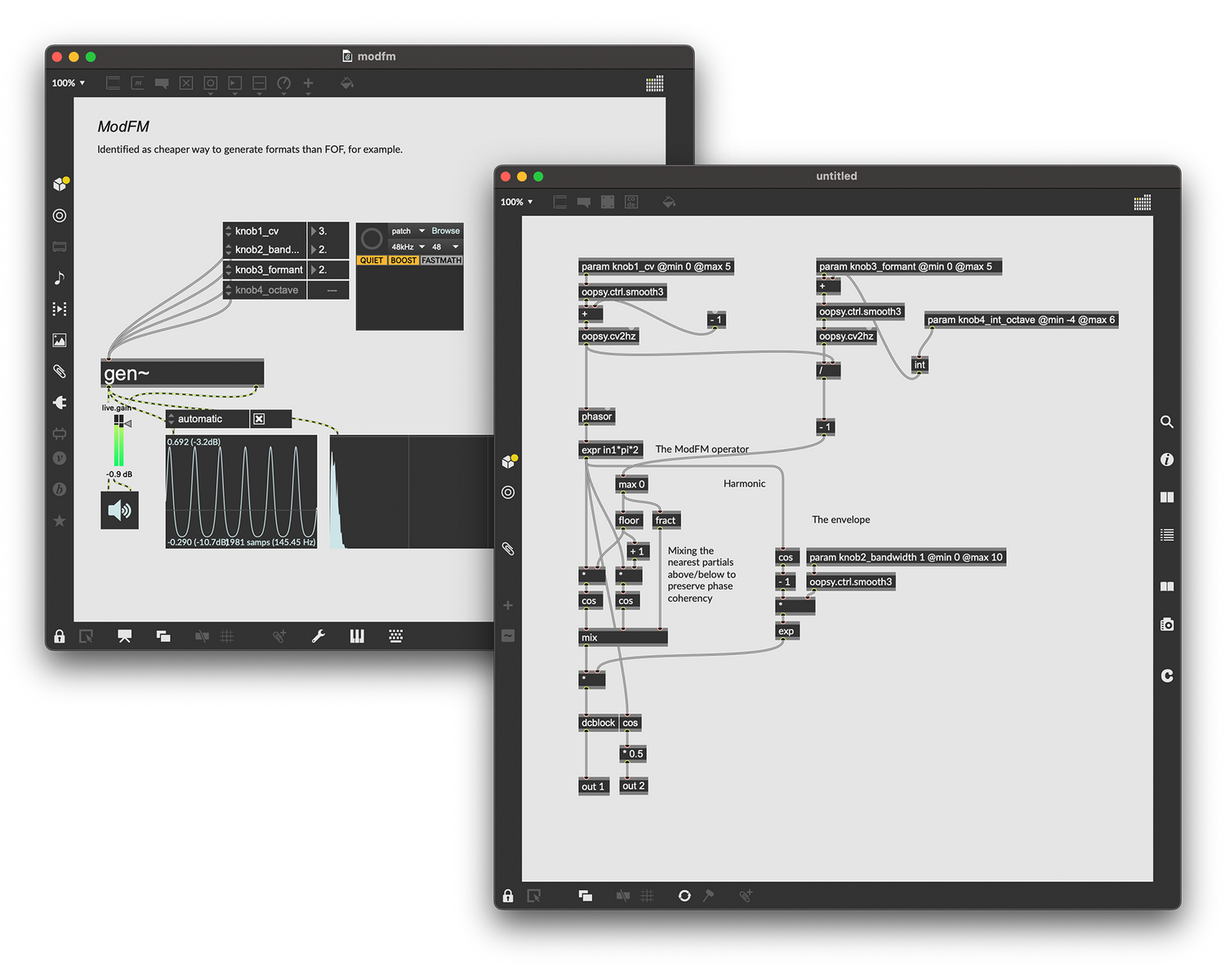
Task: Adjust the live.gain level slider
Action: tap(119, 441)
